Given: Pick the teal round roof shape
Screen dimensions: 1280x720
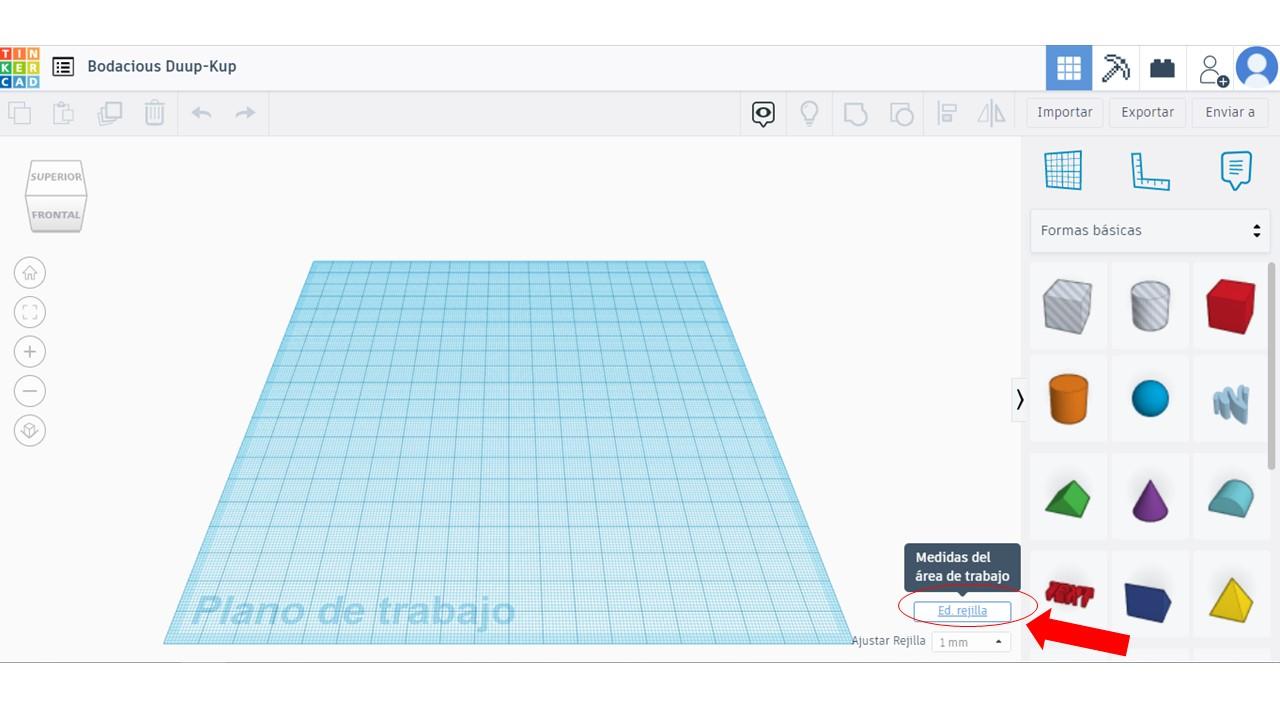Looking at the screenshot, I should 1231,497.
